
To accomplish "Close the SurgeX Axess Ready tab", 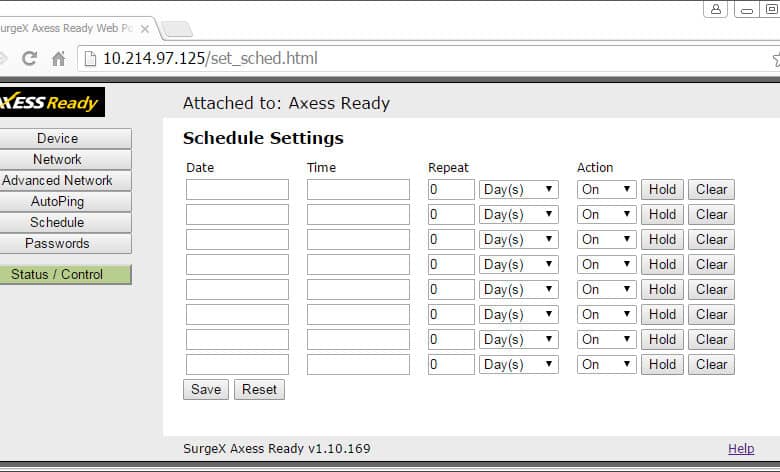I will [x=145, y=29].
